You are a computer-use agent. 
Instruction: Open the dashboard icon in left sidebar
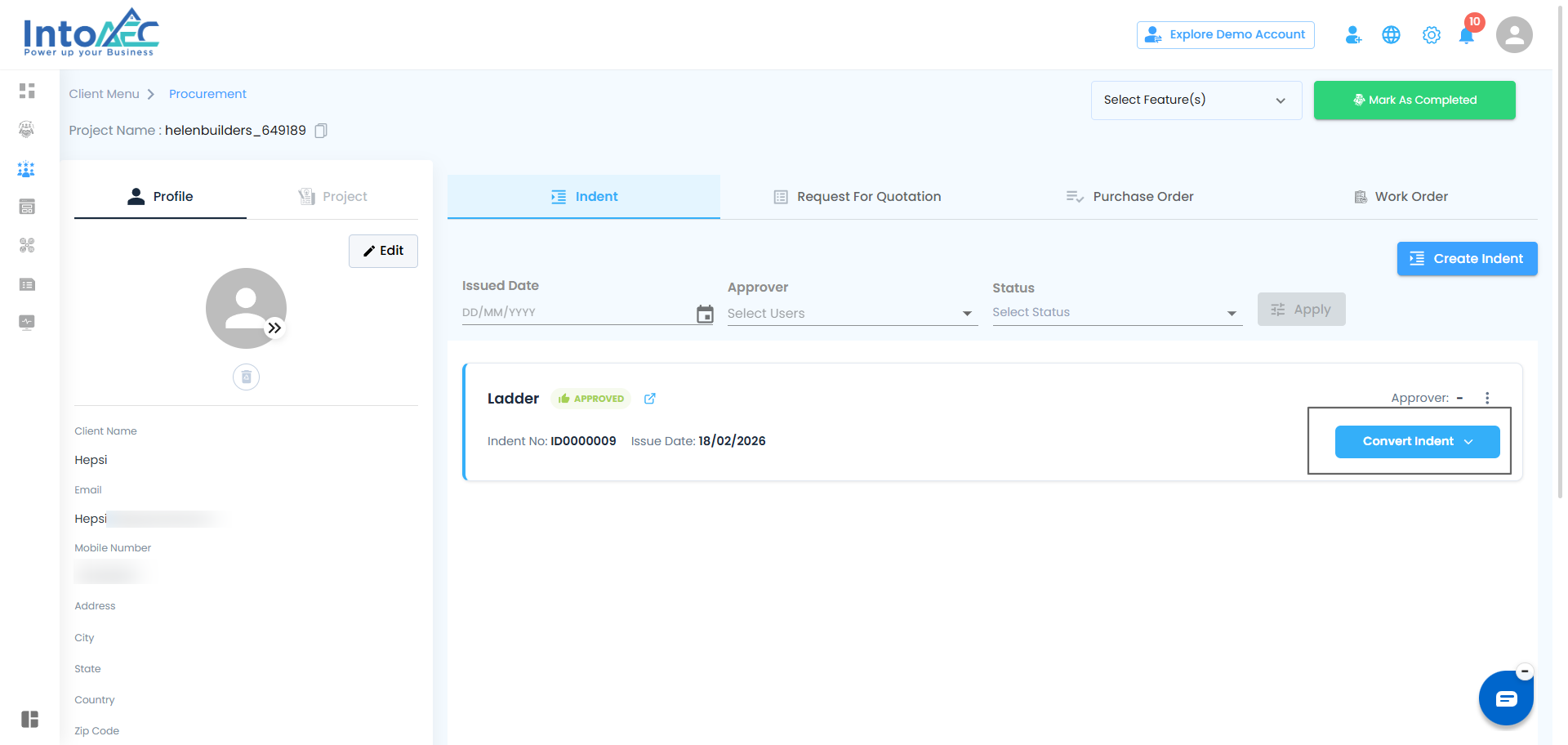(x=27, y=91)
